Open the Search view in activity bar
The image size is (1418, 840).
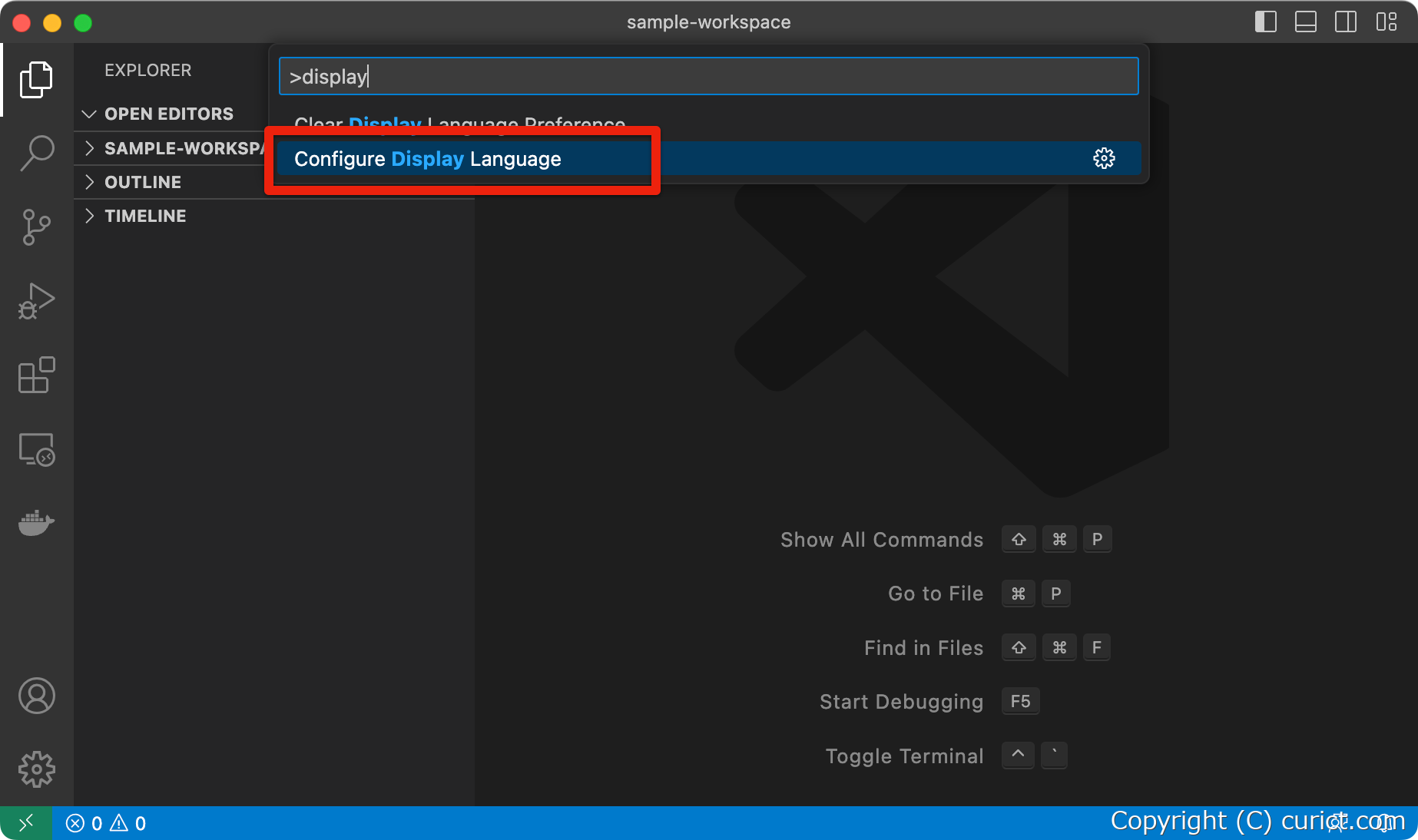36,153
